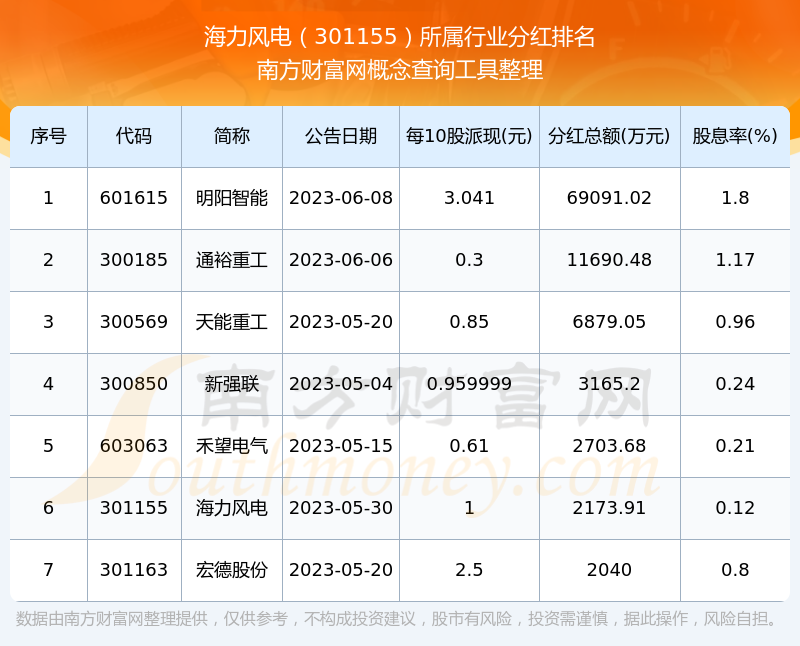Click the 公告日期 column header
Image resolution: width=800 pixels, height=646 pixels.
pos(341,136)
